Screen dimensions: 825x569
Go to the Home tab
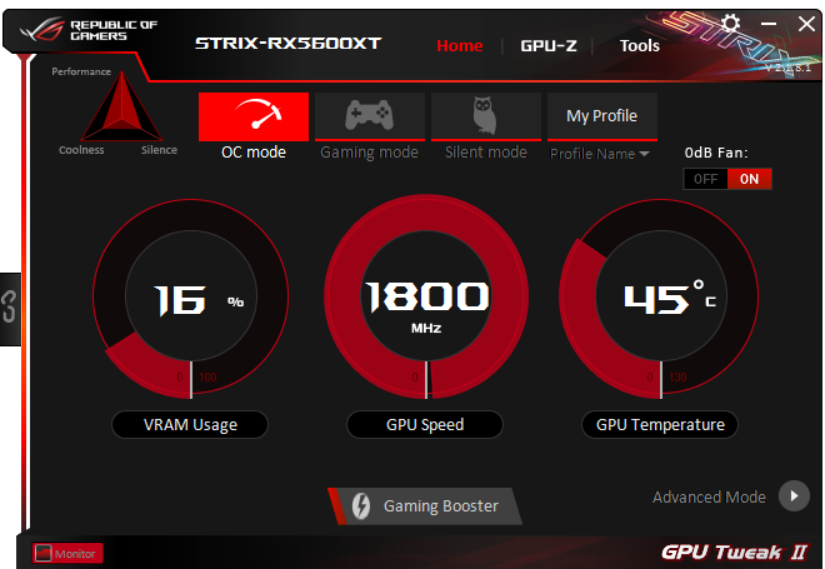click(x=459, y=46)
